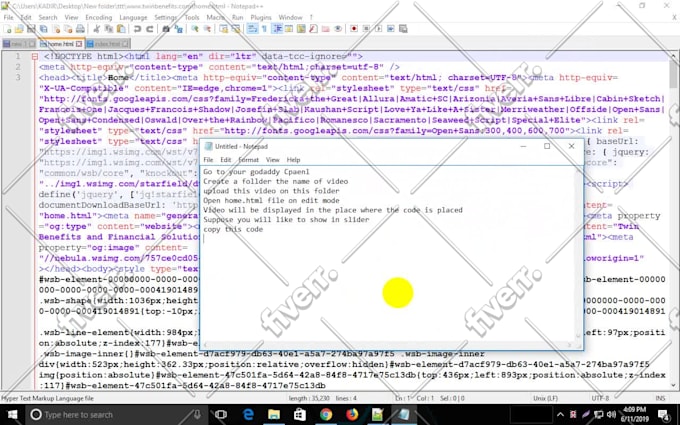Open the Macro menu
This screenshot has width=680, height=425.
coord(216,17)
